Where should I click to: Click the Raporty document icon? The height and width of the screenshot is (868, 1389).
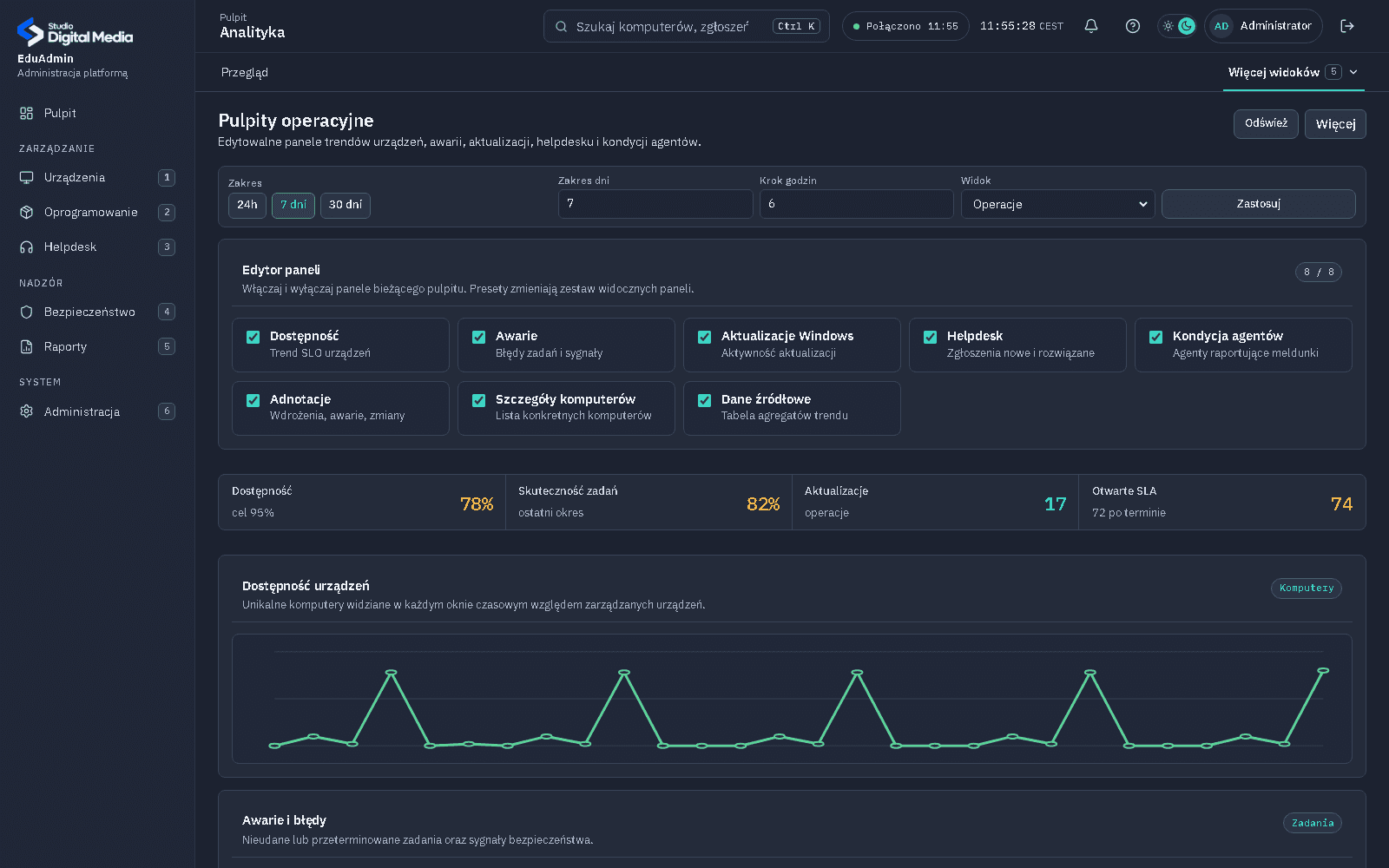tap(27, 346)
